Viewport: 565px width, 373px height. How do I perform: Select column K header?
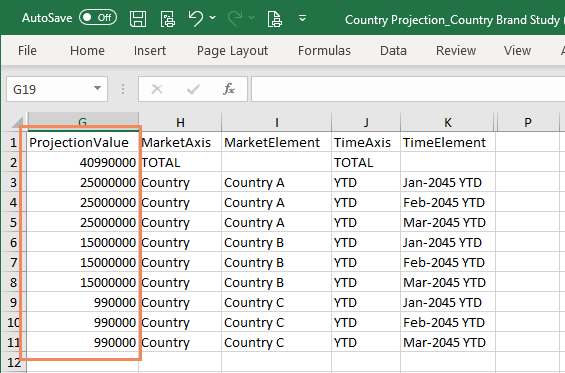(x=448, y=122)
